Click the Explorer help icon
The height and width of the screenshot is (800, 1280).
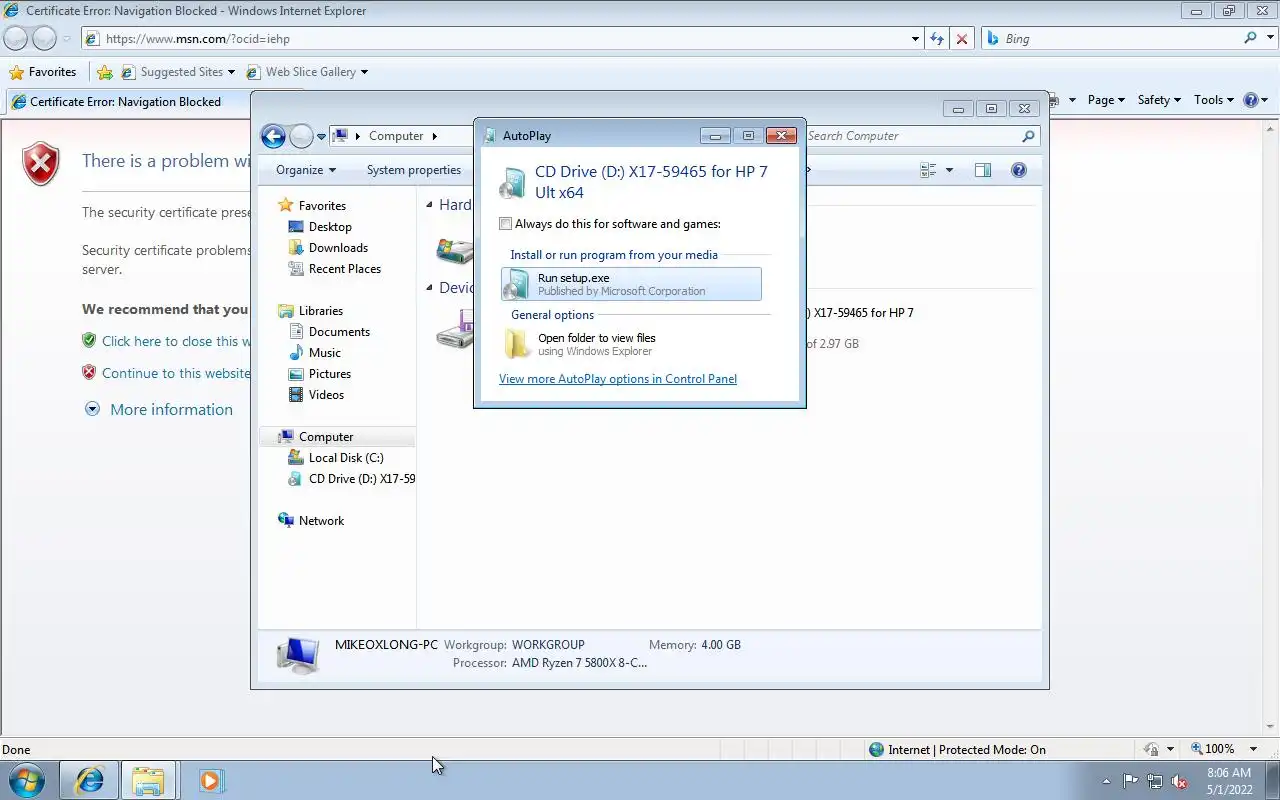tap(1019, 170)
